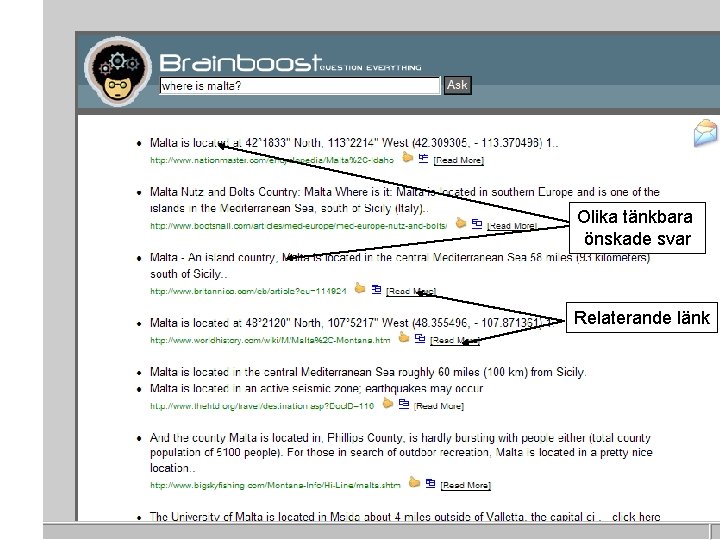Click hand icon next to nationmaster.com URL
The width and height of the screenshot is (720, 540).
pos(407,158)
